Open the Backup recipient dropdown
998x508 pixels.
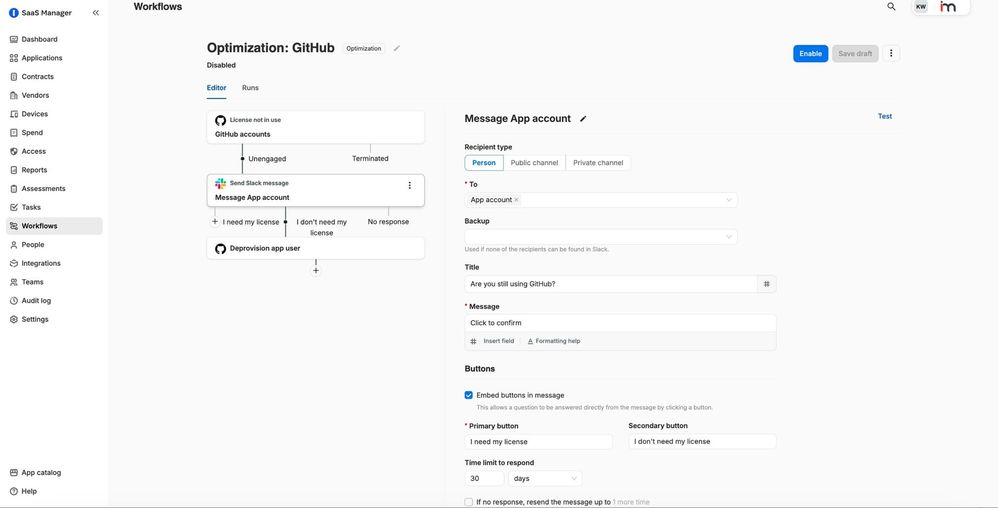[x=729, y=237]
